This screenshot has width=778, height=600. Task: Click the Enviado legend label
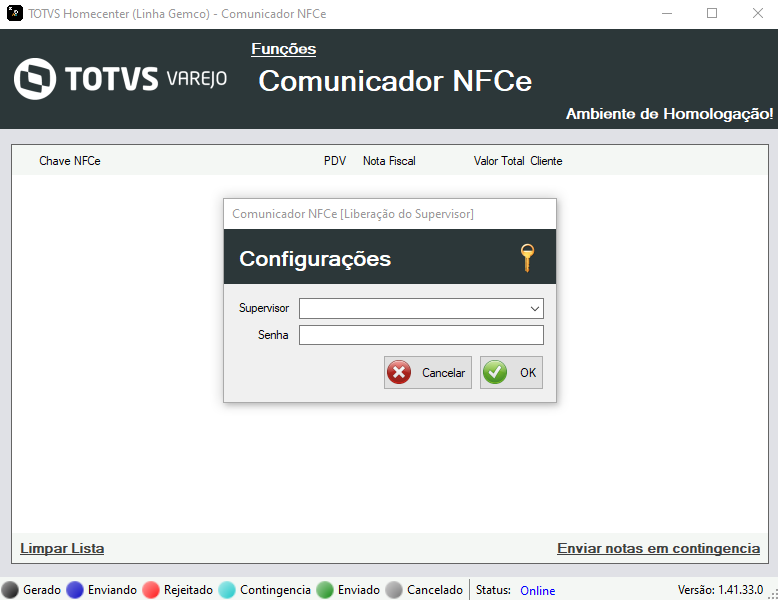click(359, 590)
